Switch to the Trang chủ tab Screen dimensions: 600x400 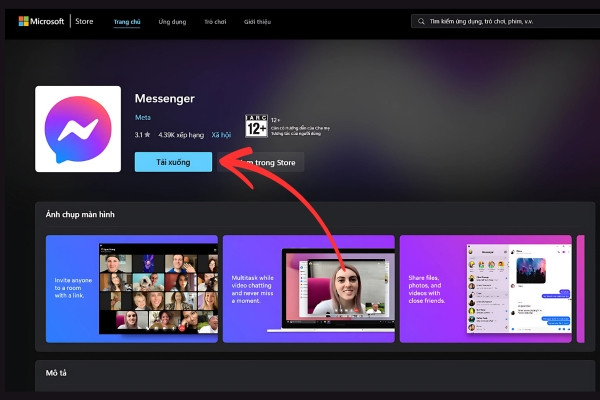pos(127,22)
